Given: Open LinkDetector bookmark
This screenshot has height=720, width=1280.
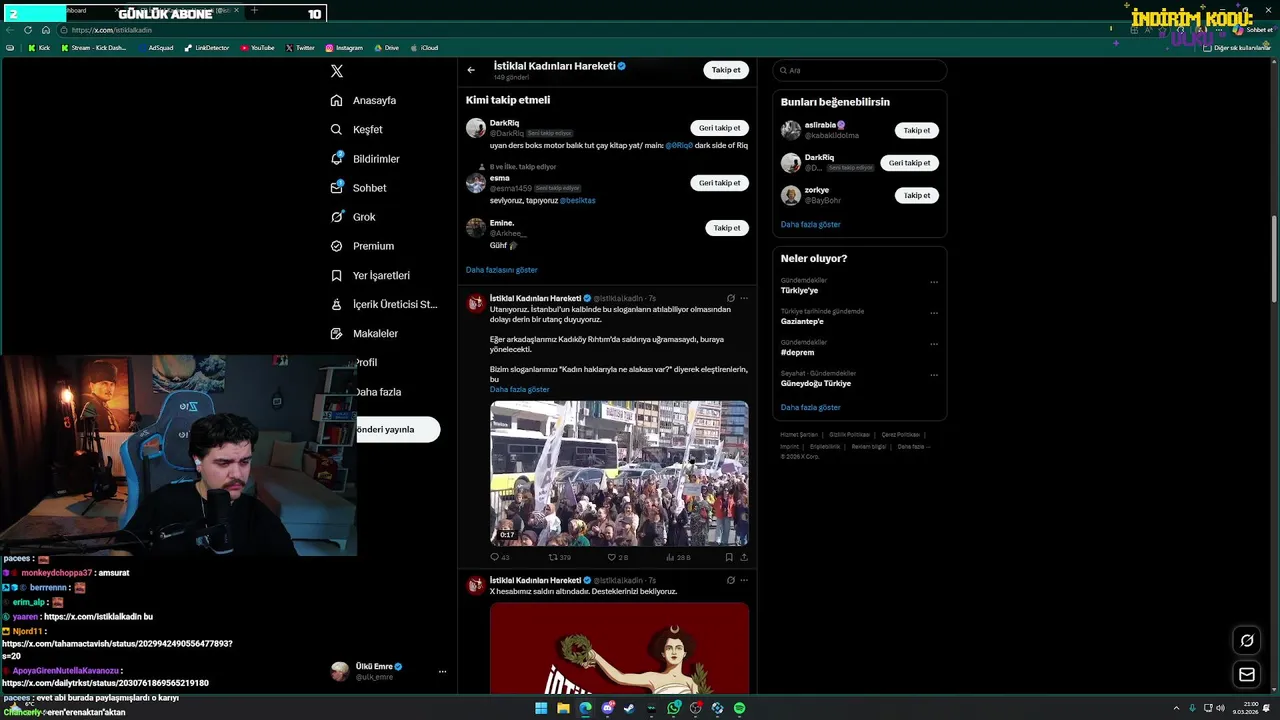Looking at the screenshot, I should click(x=207, y=48).
